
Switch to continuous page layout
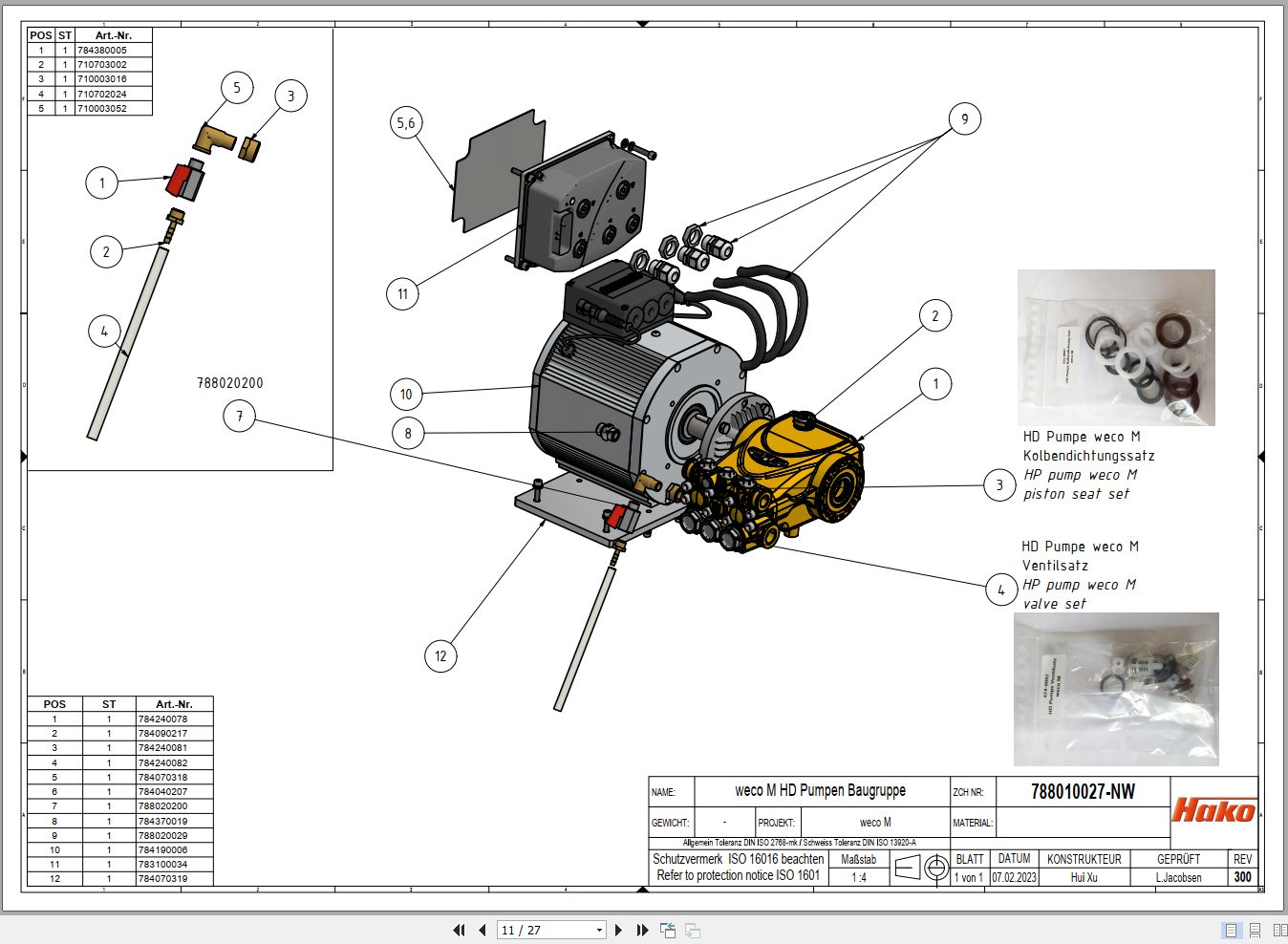coord(1256,930)
